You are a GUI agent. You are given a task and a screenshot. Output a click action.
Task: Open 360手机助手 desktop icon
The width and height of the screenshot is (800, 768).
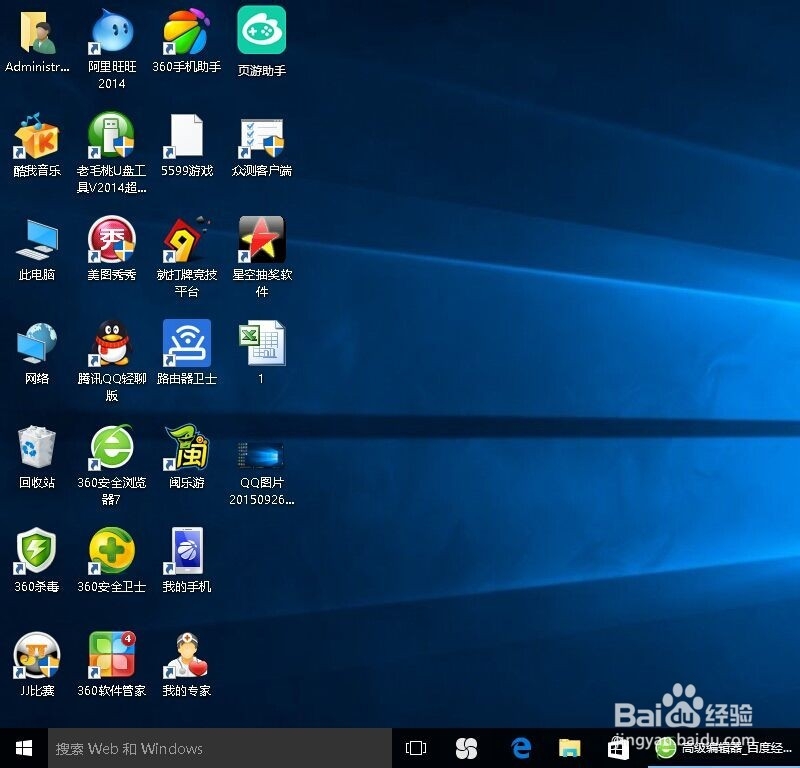pyautogui.click(x=186, y=32)
